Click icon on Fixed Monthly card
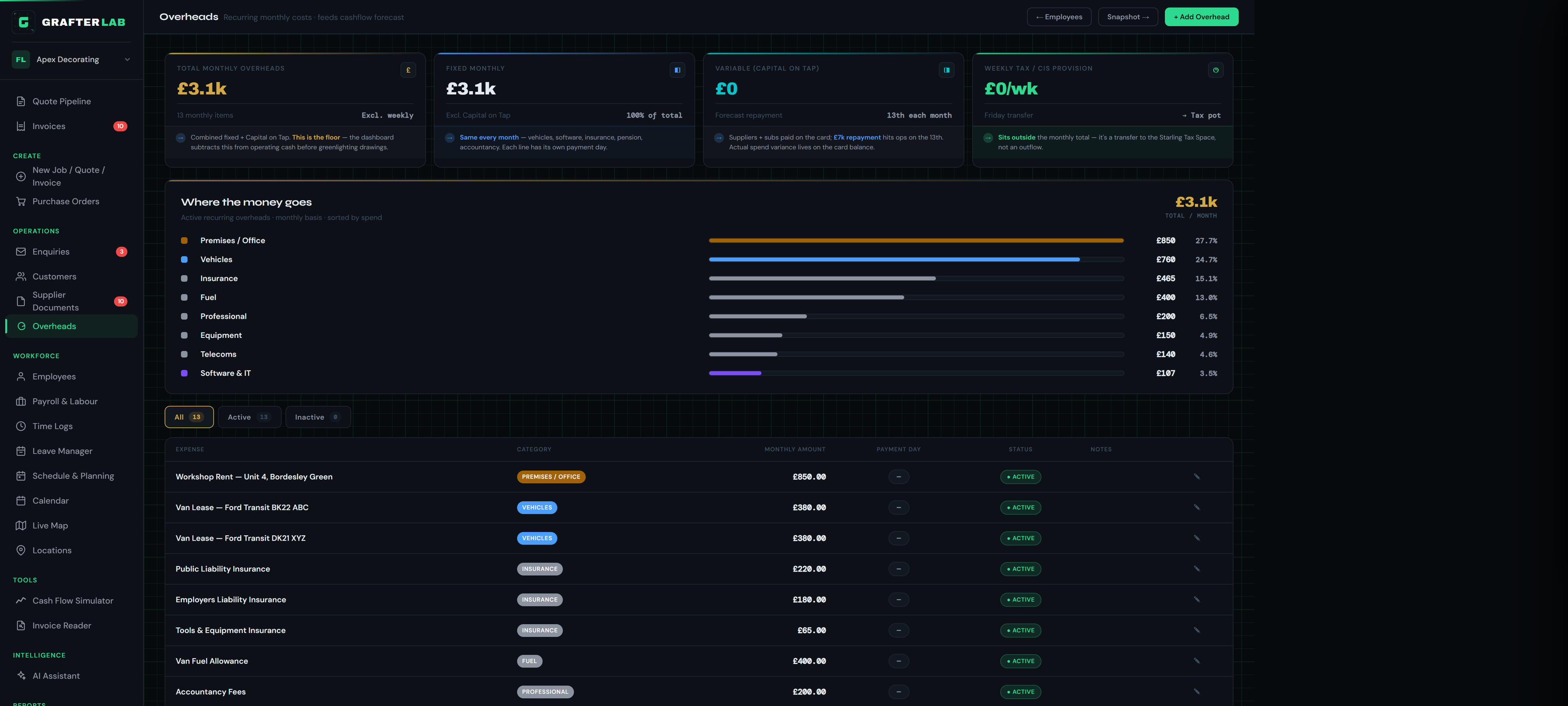Viewport: 1568px width, 706px height. pos(677,70)
